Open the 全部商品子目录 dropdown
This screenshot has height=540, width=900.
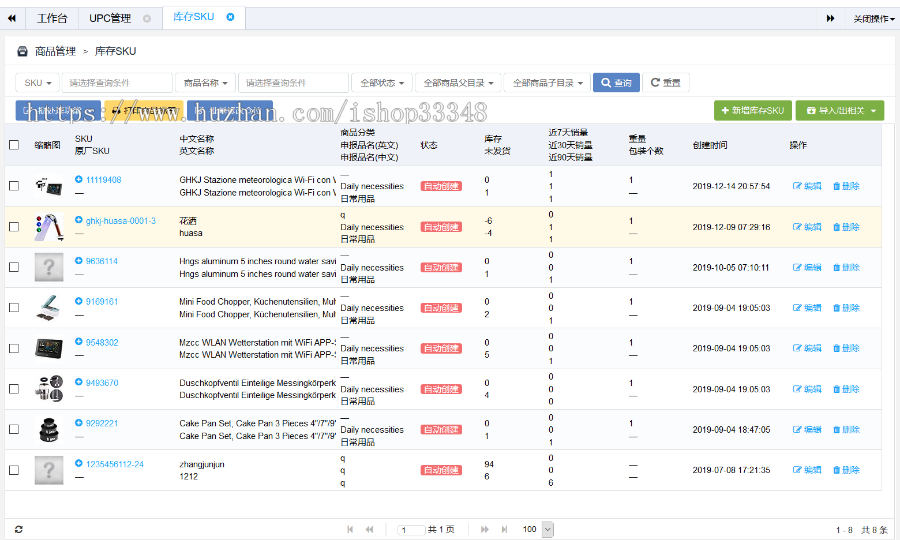pos(548,83)
